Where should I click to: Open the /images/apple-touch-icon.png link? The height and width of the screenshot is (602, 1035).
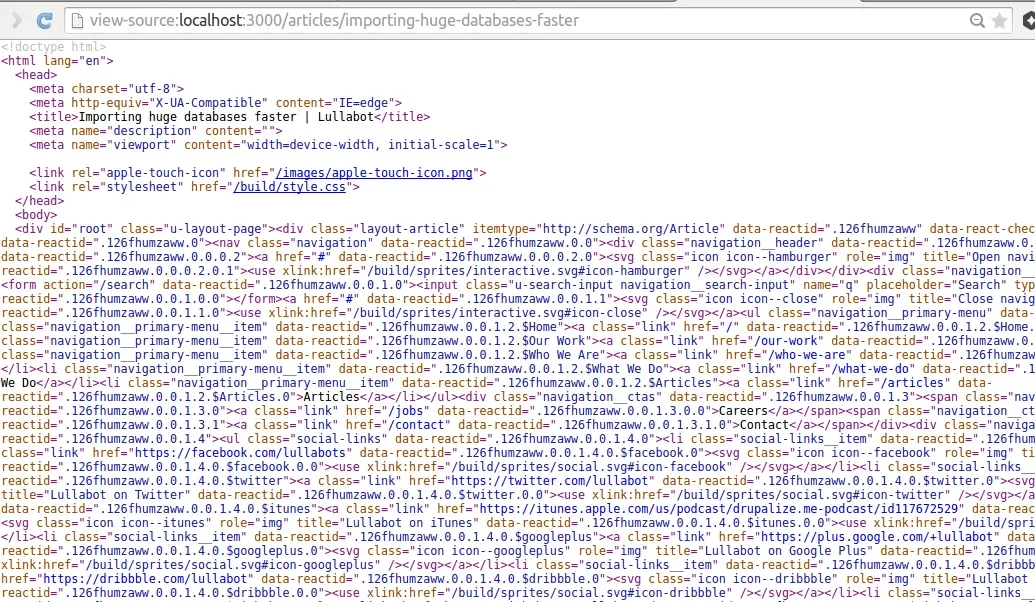(x=376, y=173)
